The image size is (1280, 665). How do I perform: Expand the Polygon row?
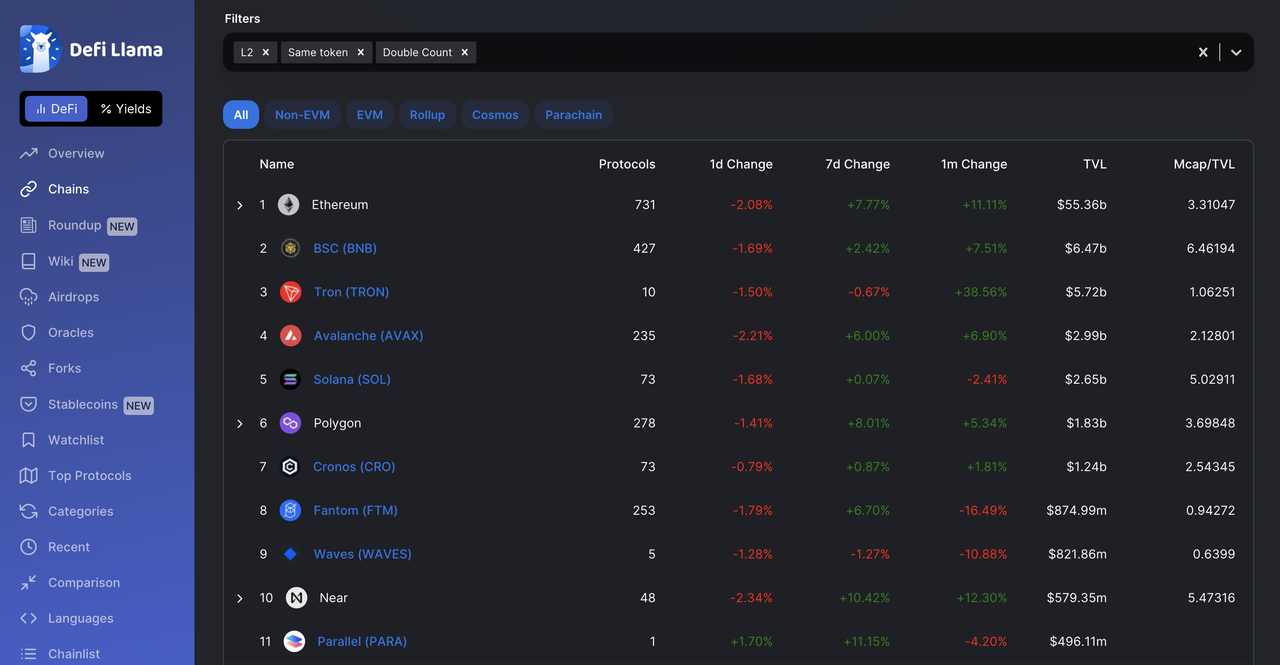240,424
